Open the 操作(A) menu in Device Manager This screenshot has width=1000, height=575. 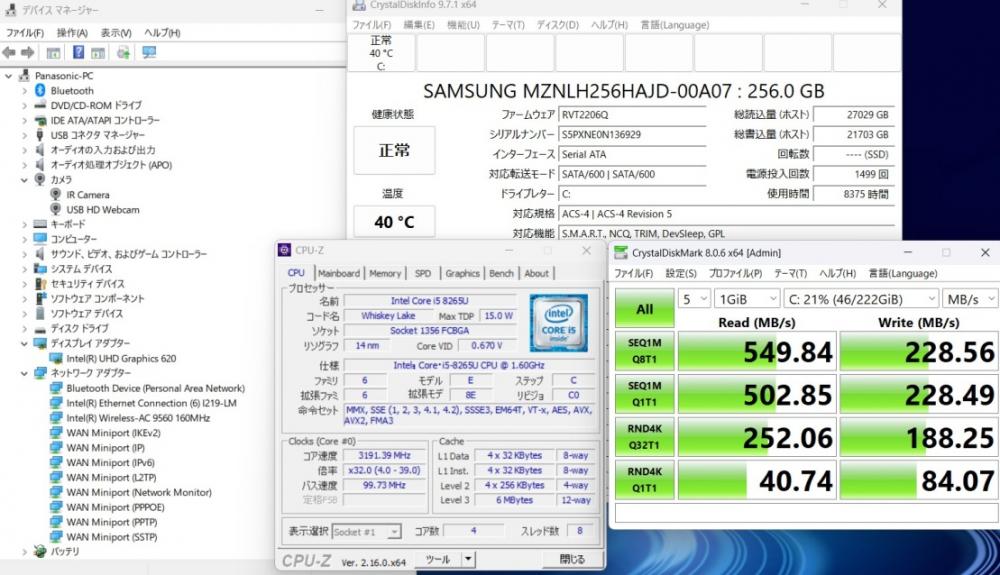(71, 33)
